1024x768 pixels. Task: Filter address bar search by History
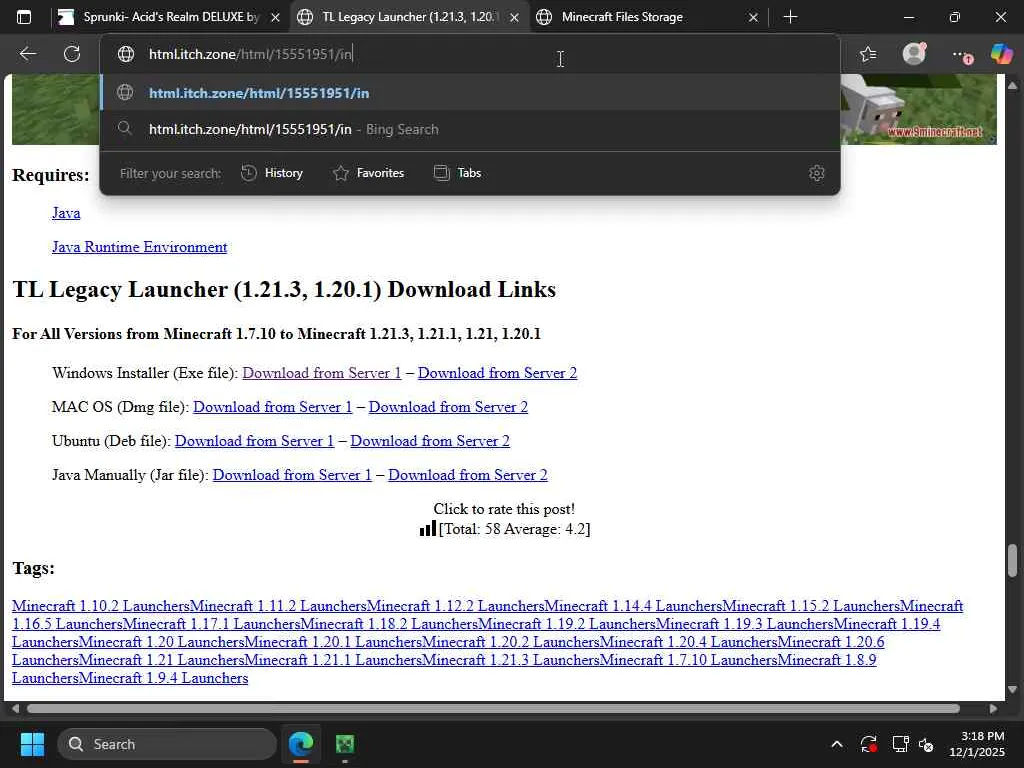pyautogui.click(x=272, y=173)
